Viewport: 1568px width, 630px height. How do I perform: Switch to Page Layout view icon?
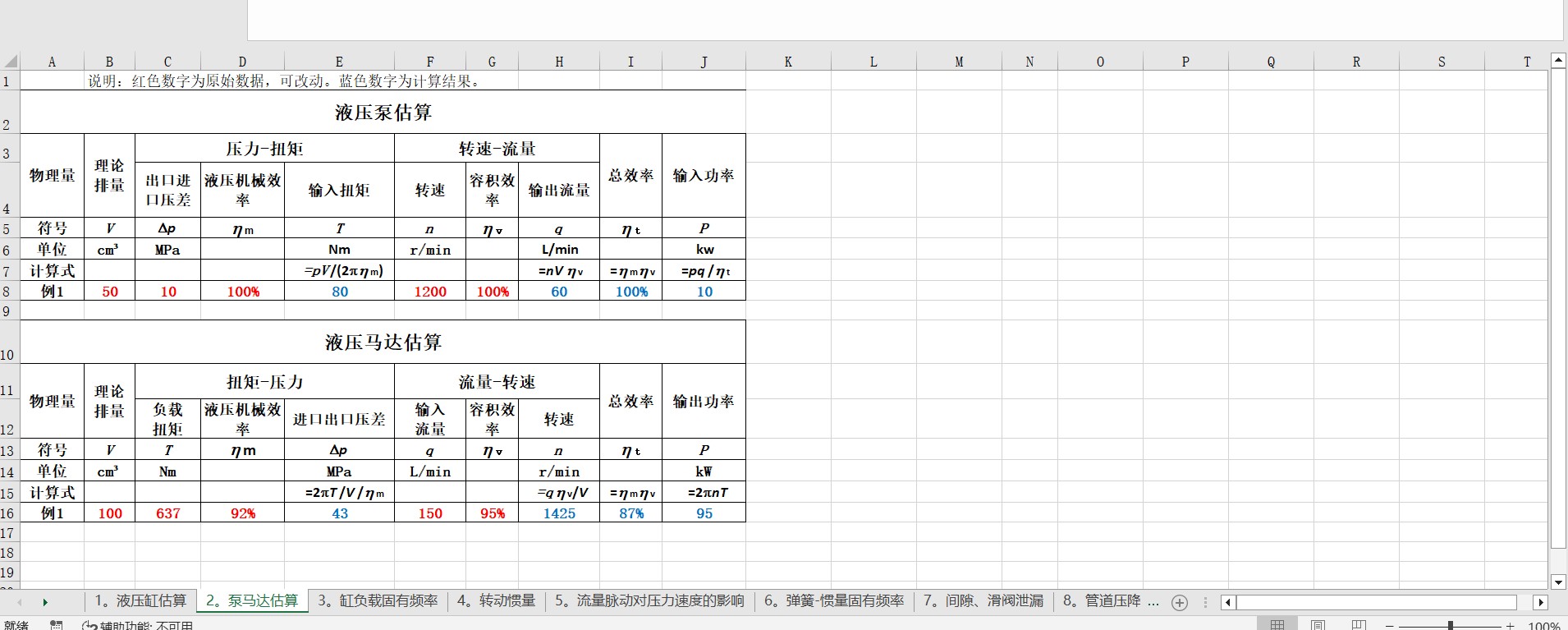(1318, 625)
